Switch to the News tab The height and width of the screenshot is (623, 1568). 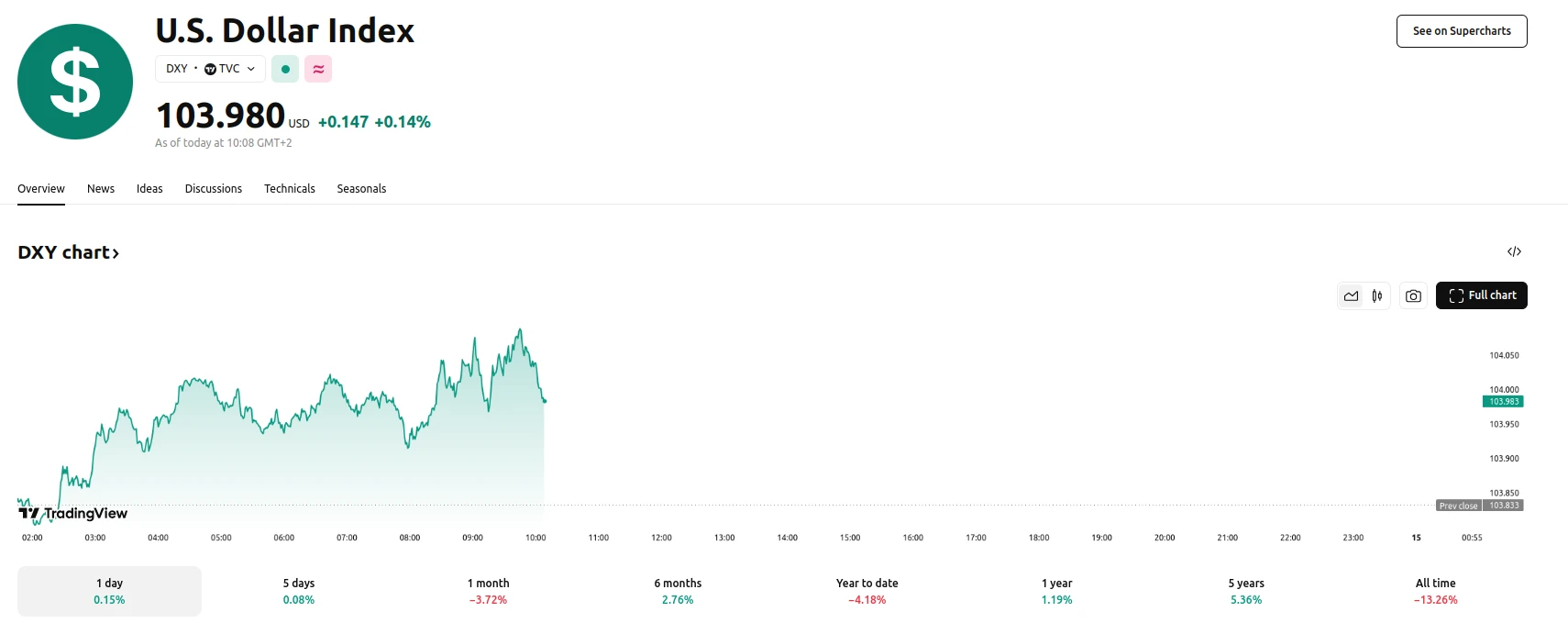coord(100,188)
